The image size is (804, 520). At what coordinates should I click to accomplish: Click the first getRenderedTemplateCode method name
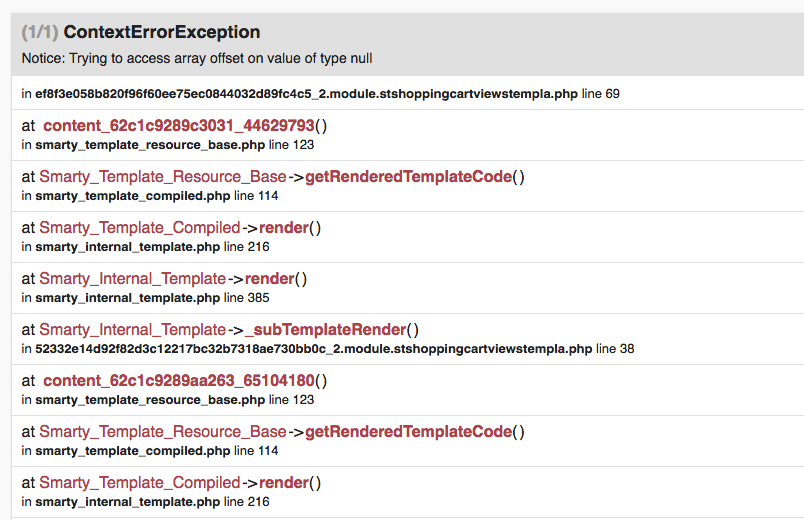(408, 177)
